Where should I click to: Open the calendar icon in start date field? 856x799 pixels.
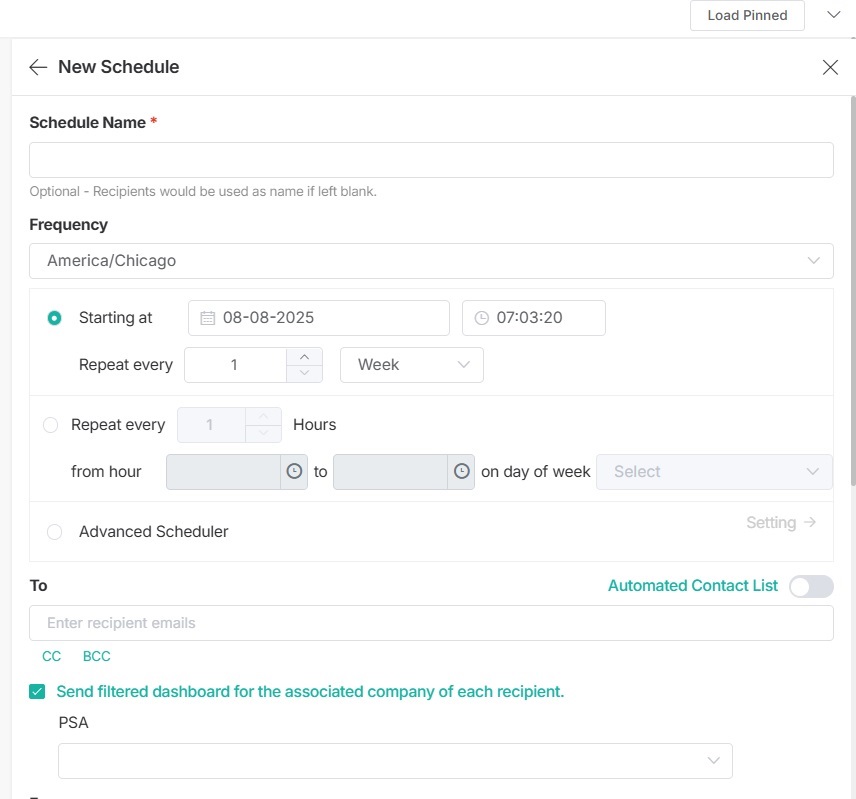point(208,318)
